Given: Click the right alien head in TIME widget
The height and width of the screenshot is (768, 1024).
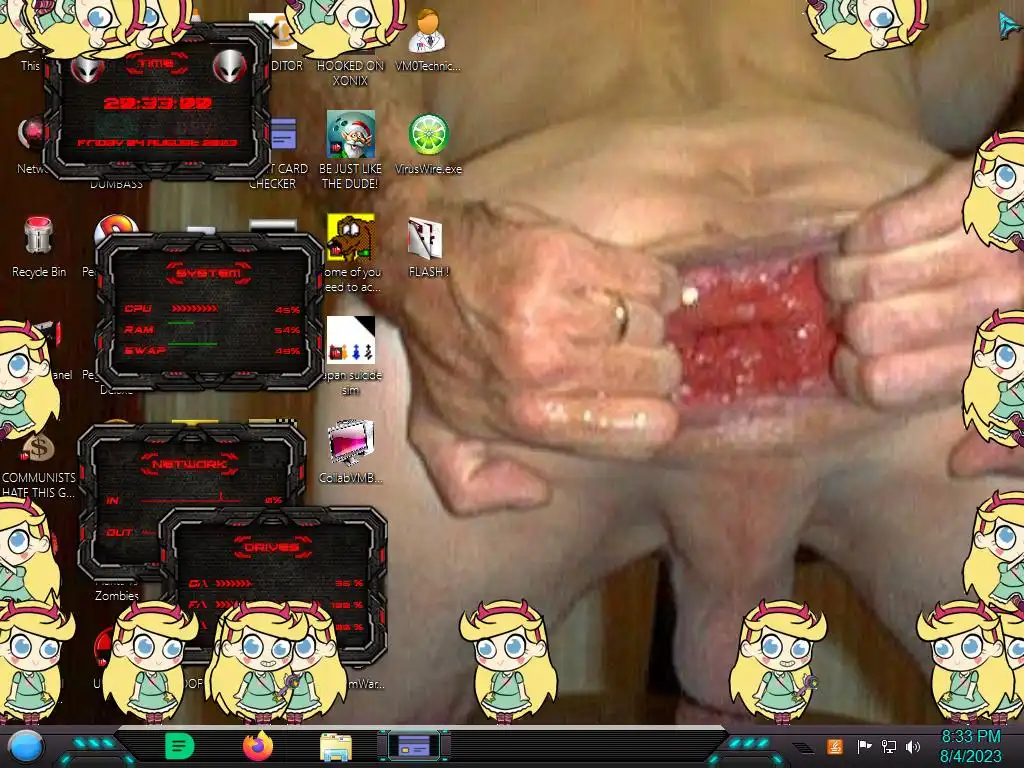Looking at the screenshot, I should 229,66.
